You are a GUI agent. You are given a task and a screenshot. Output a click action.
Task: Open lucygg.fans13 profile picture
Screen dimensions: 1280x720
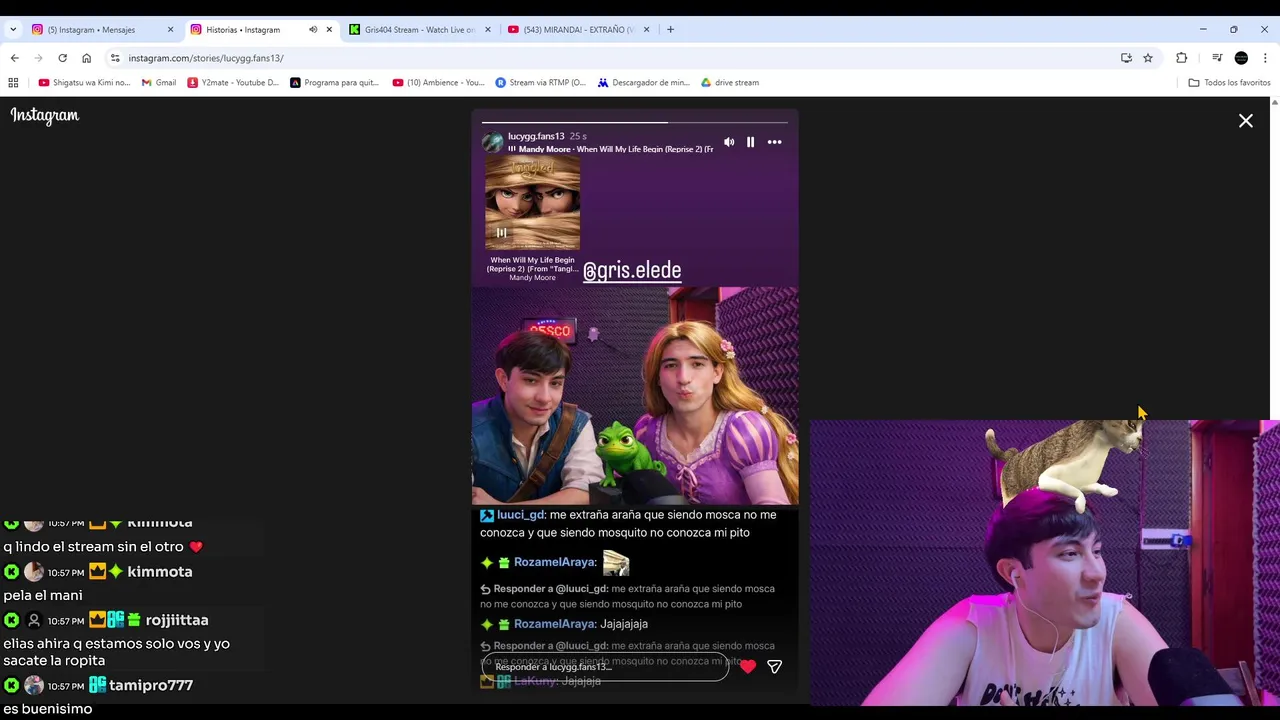(x=492, y=142)
